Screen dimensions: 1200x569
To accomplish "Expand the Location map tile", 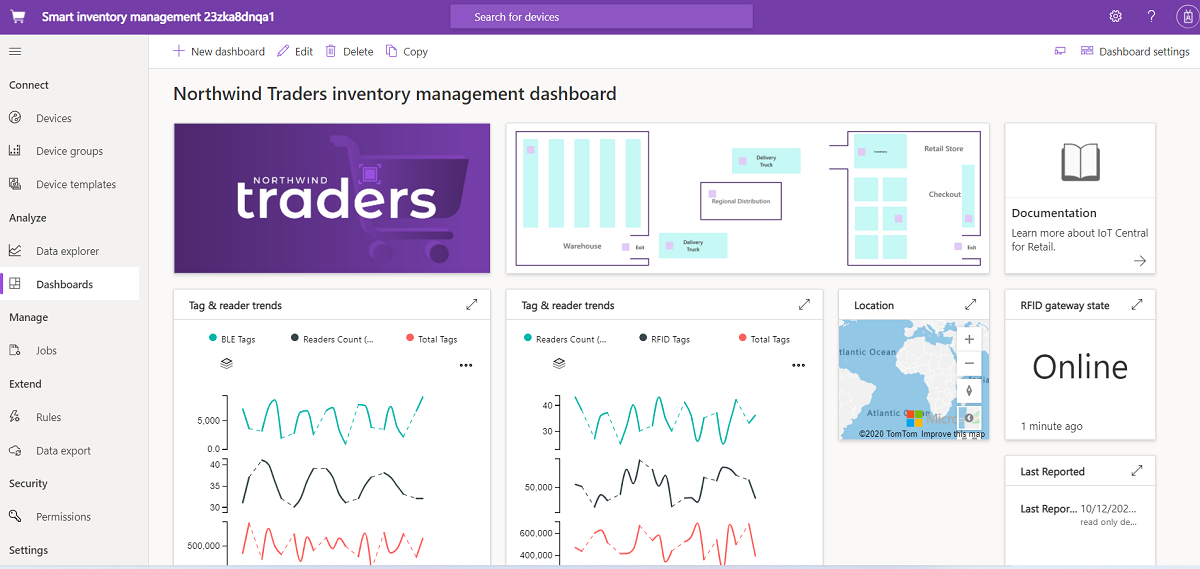I will (970, 305).
